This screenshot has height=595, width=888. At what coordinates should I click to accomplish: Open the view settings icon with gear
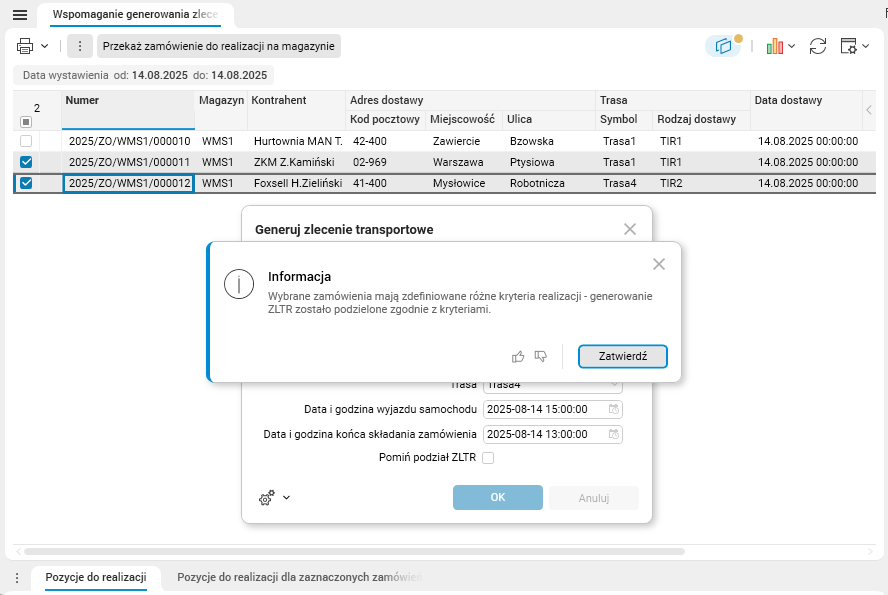[848, 46]
